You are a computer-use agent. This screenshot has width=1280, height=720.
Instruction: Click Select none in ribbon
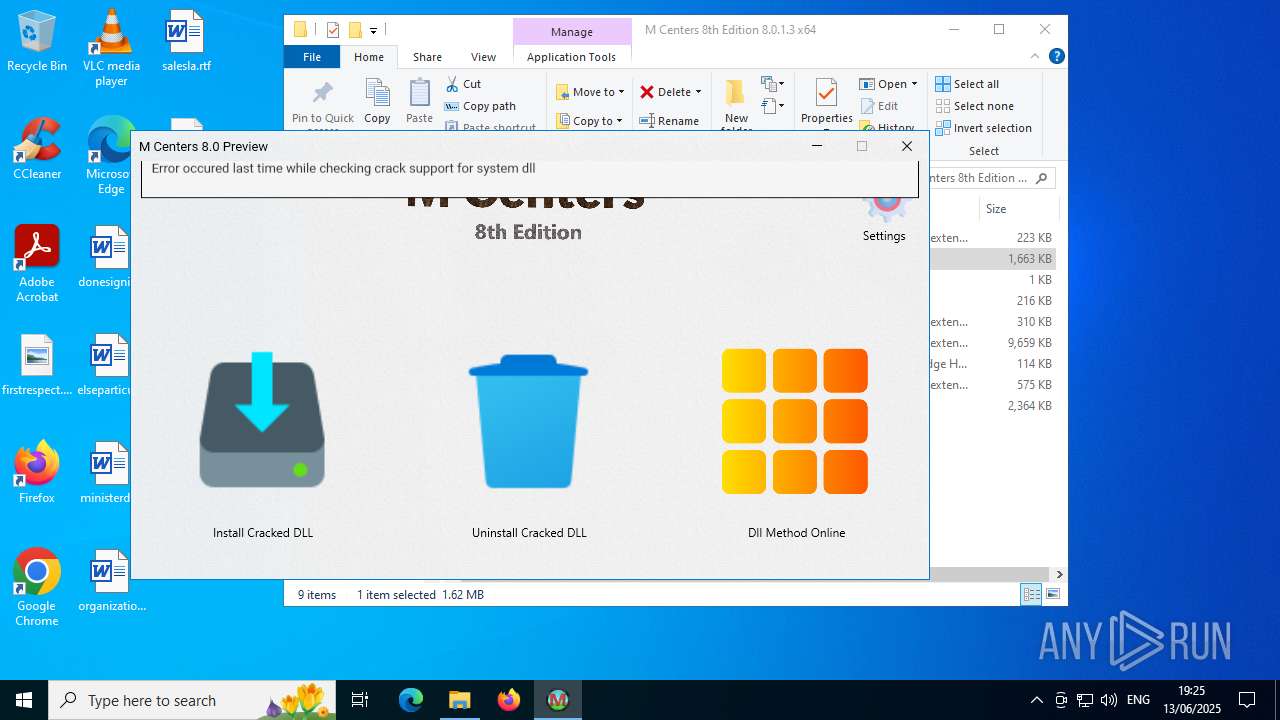point(975,106)
